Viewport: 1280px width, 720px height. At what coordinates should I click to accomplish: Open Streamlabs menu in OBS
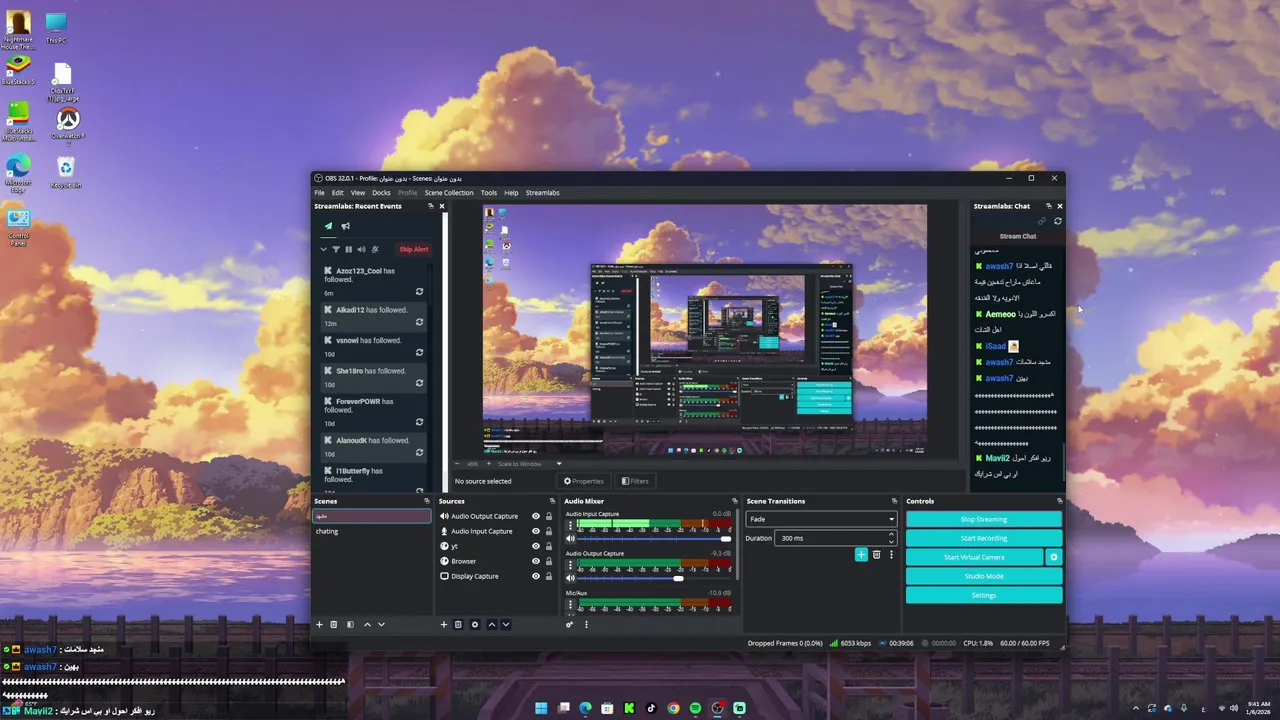[x=543, y=193]
